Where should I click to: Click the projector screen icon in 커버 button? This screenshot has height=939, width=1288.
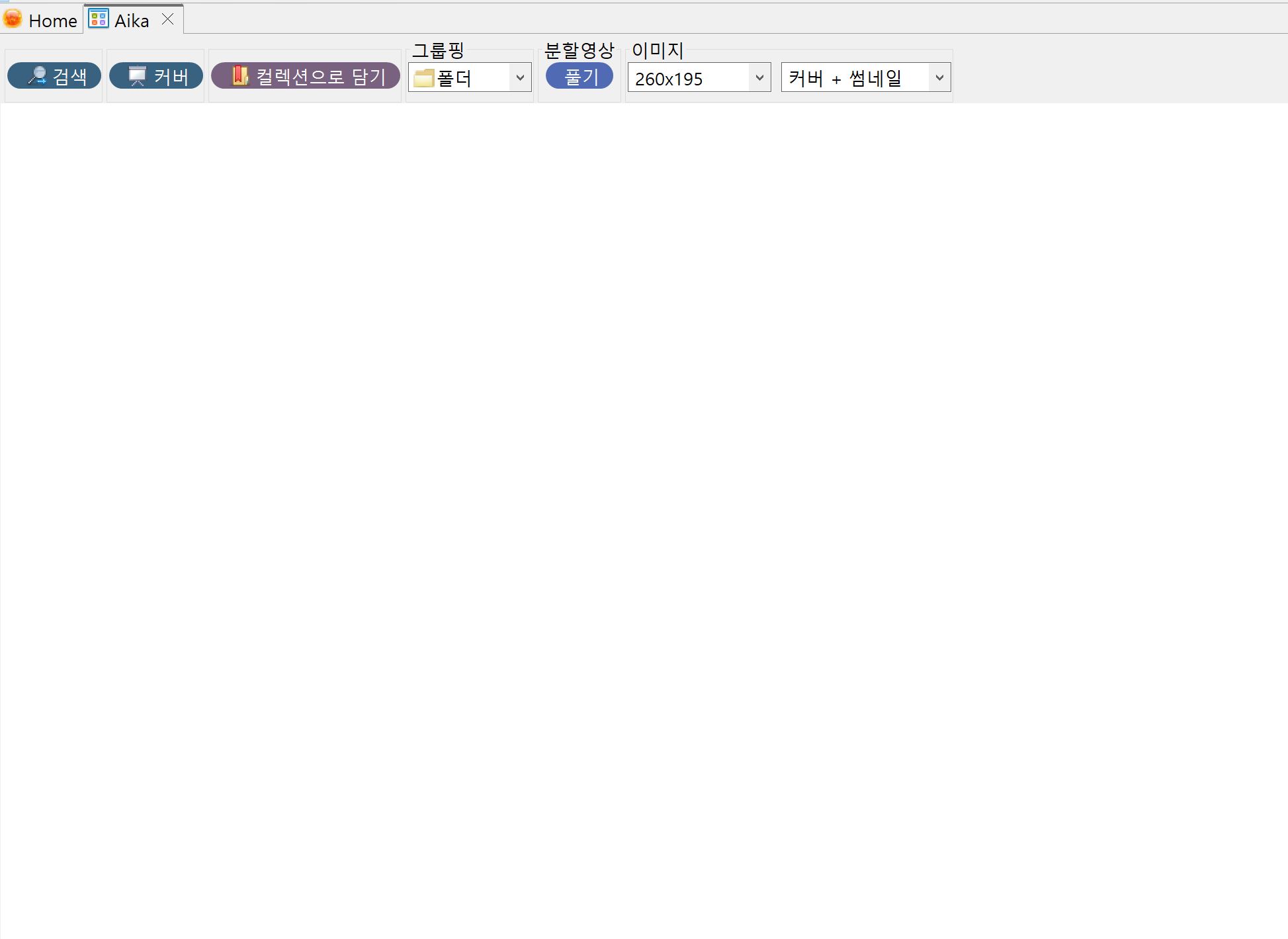pos(137,76)
